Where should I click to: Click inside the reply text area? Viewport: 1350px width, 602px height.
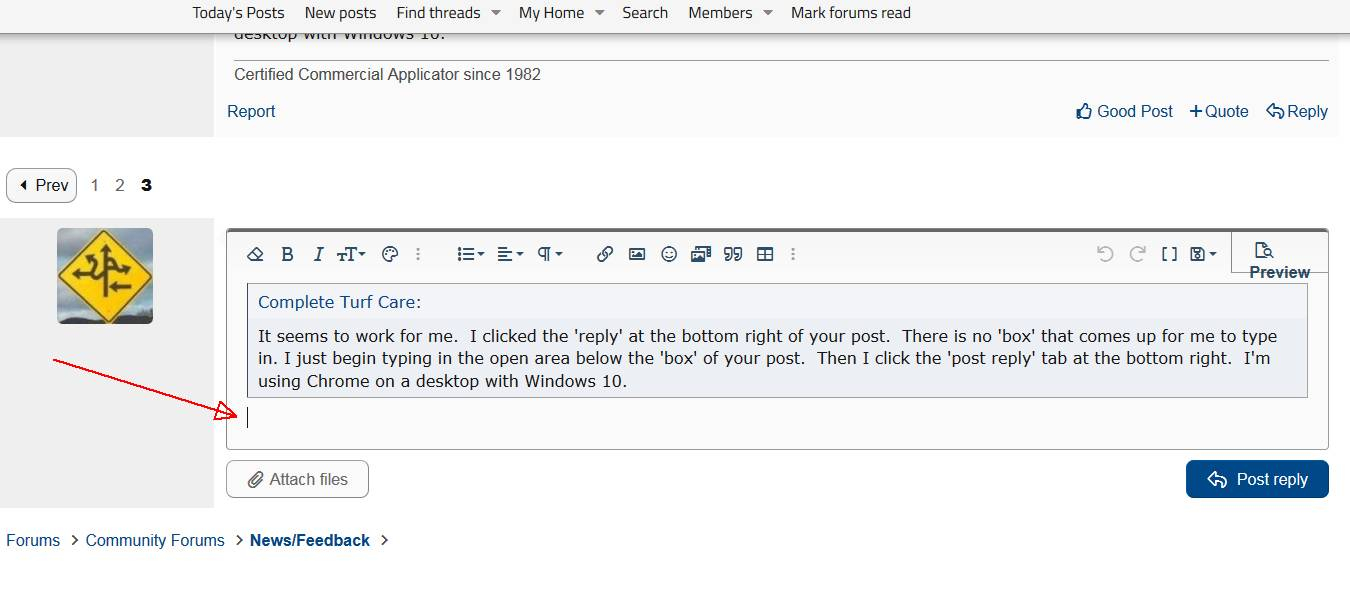[700, 420]
